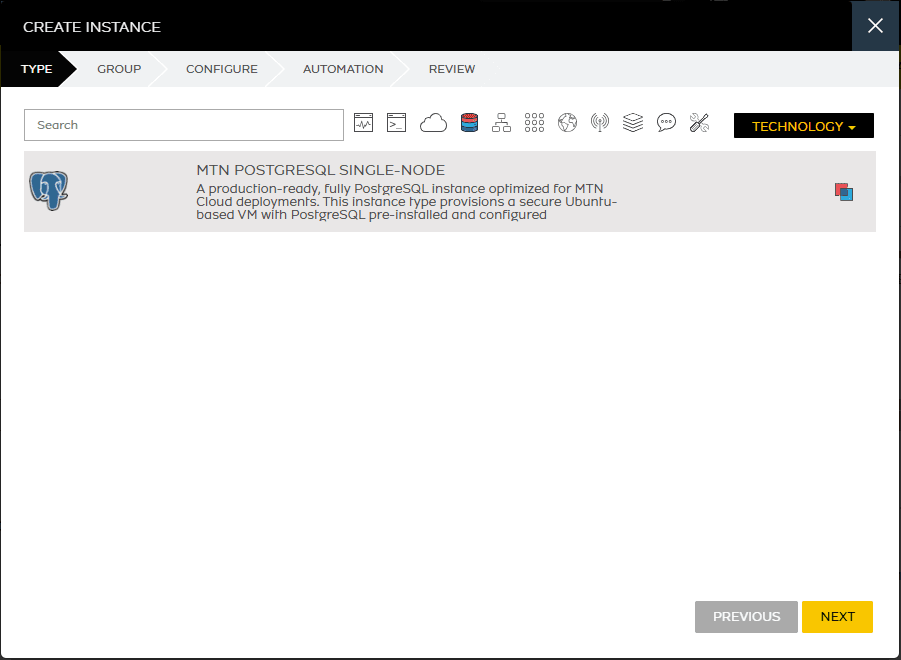Filter by stacked layers category icon
Screen dimensions: 901x660
[633, 123]
